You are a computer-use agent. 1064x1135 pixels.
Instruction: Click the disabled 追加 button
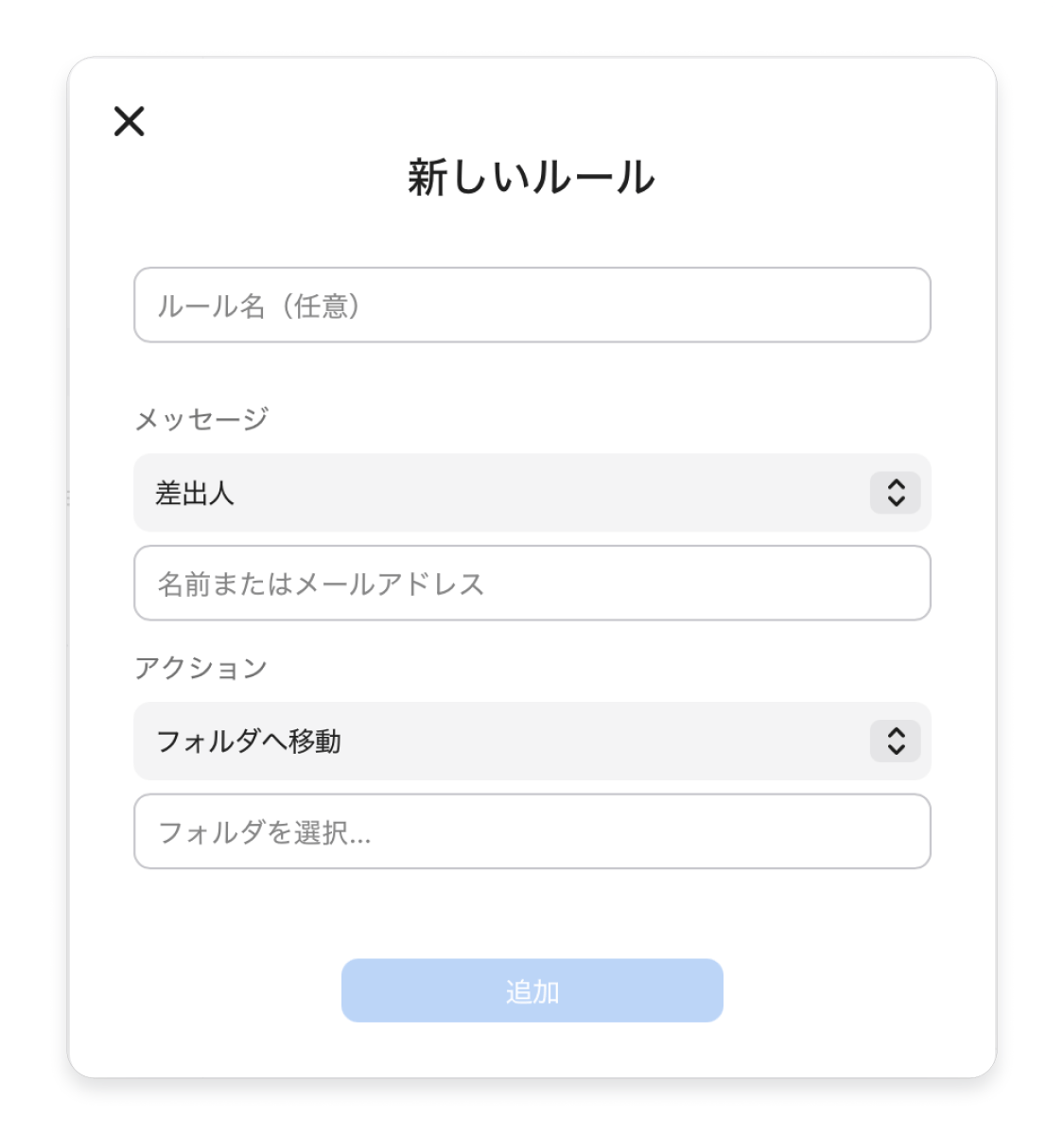tap(532, 990)
